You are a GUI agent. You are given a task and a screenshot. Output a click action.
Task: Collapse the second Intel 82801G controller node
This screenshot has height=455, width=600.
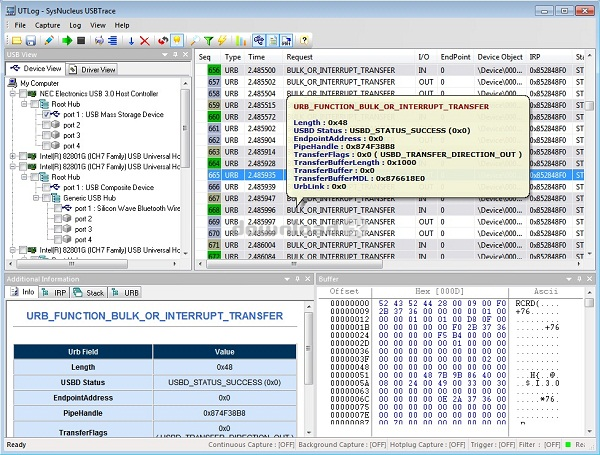[13, 166]
